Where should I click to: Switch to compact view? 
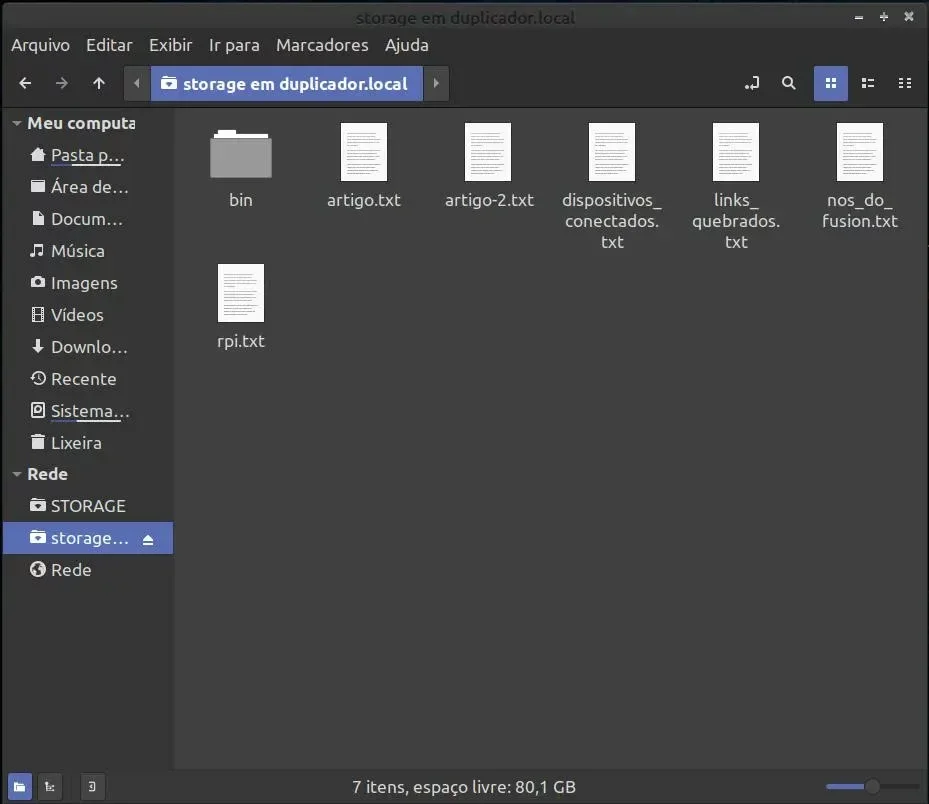[905, 84]
